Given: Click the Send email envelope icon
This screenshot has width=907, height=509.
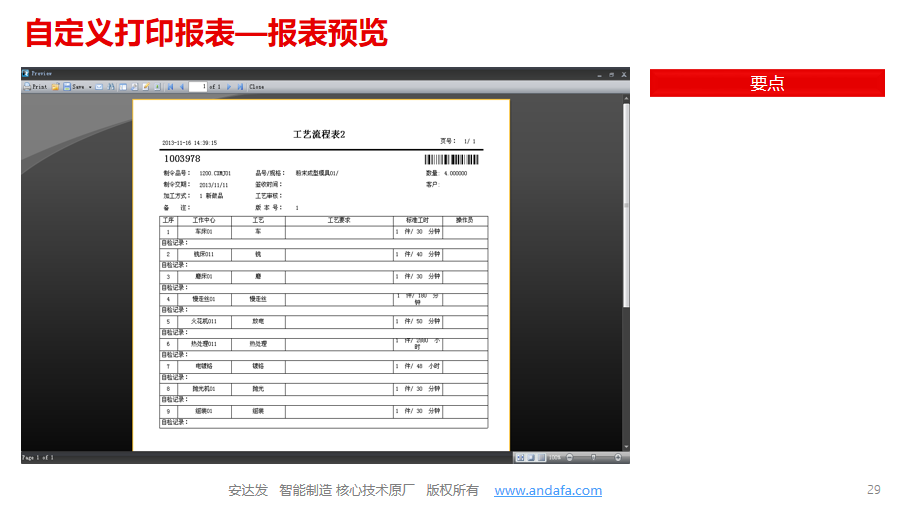Looking at the screenshot, I should [98, 87].
